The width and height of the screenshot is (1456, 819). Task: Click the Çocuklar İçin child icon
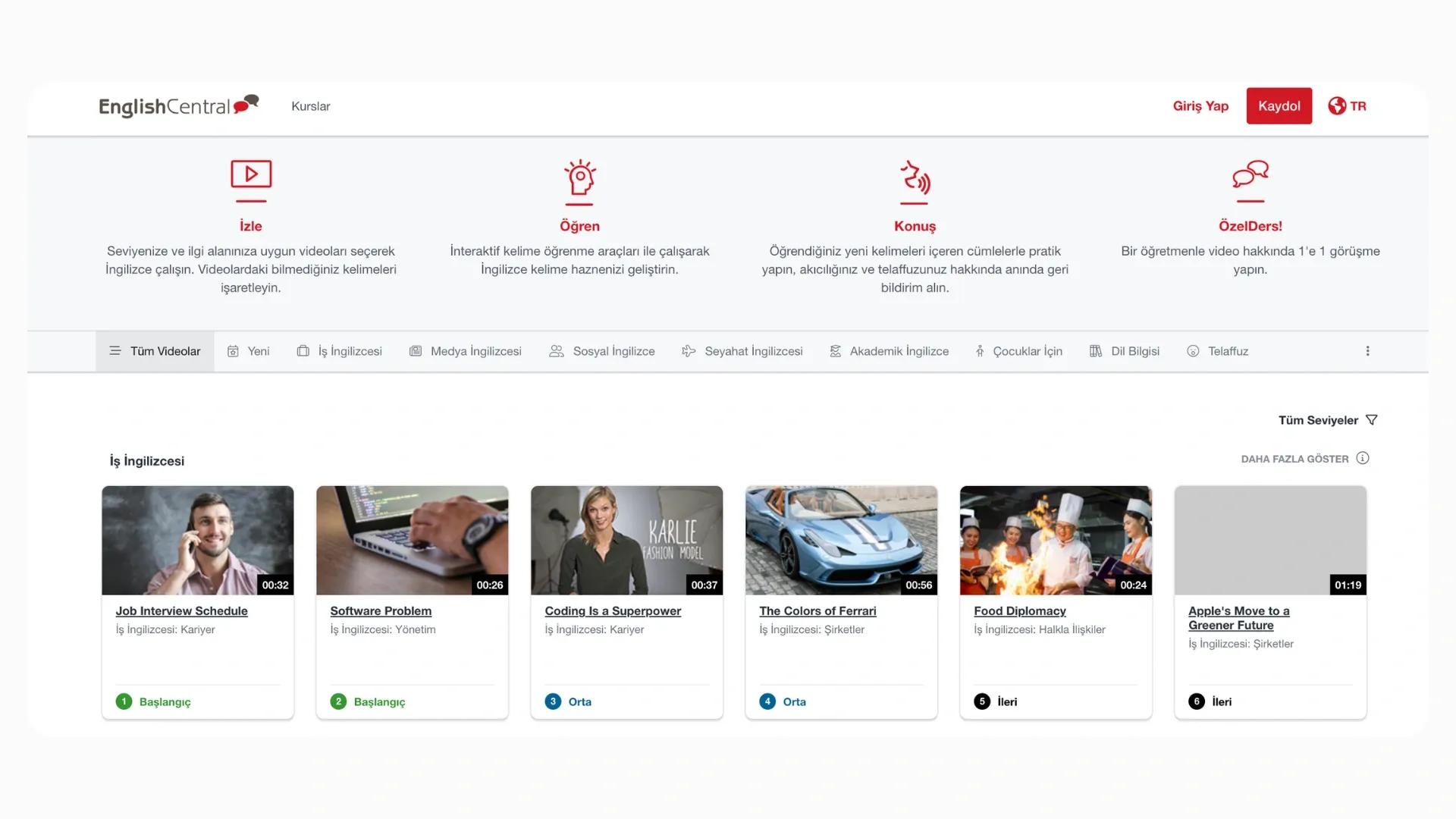pos(980,351)
